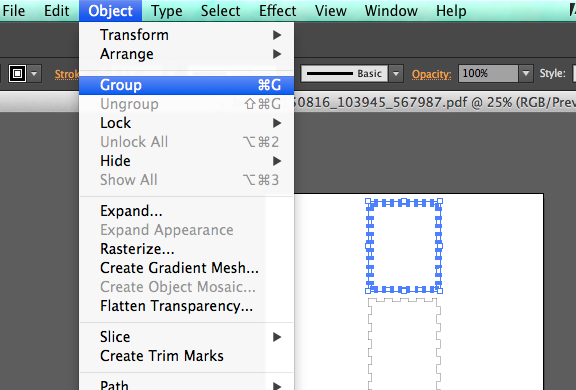Expand the Path submenu
This screenshot has width=576, height=390.
tap(186, 385)
